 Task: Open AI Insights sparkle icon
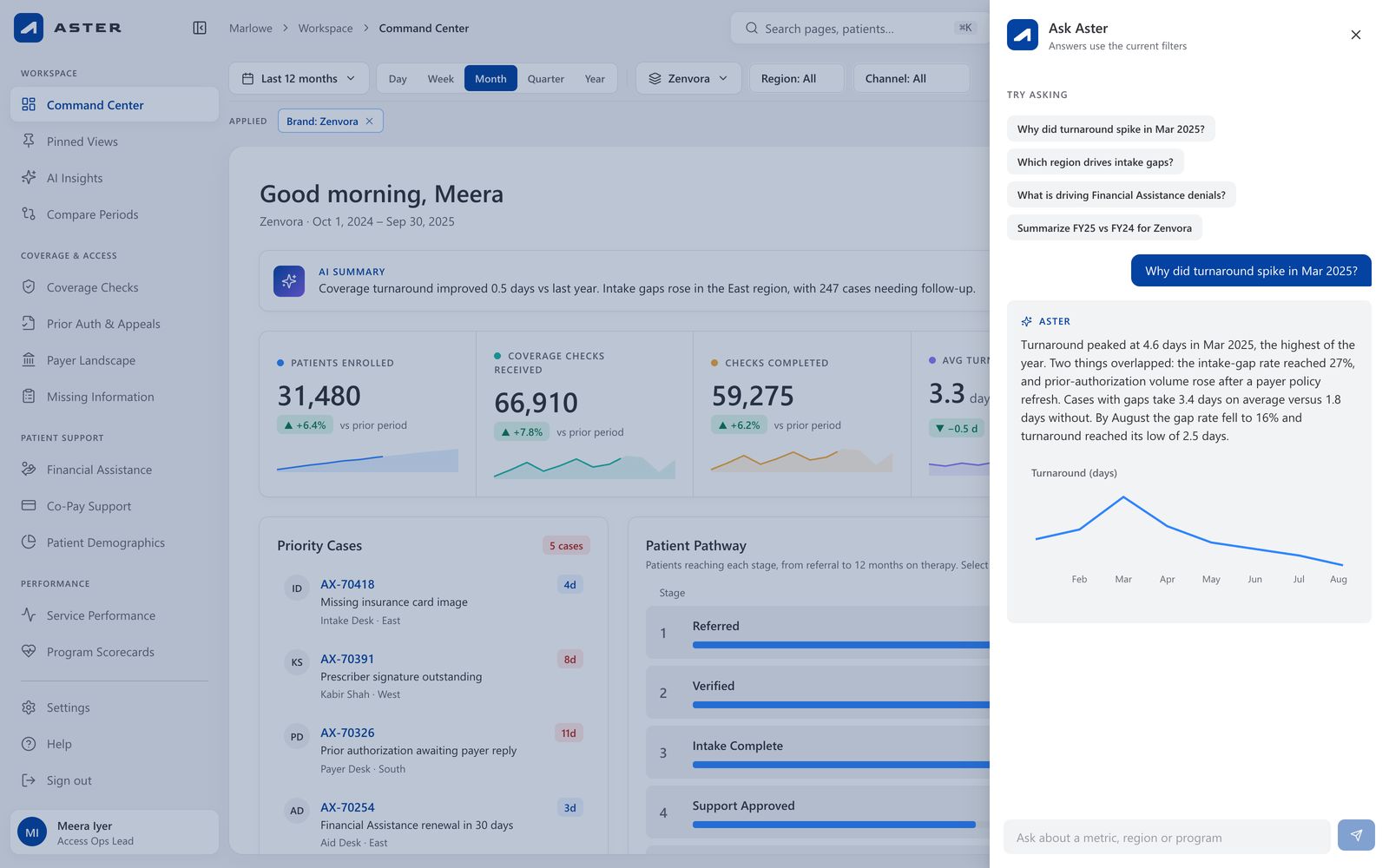point(29,178)
